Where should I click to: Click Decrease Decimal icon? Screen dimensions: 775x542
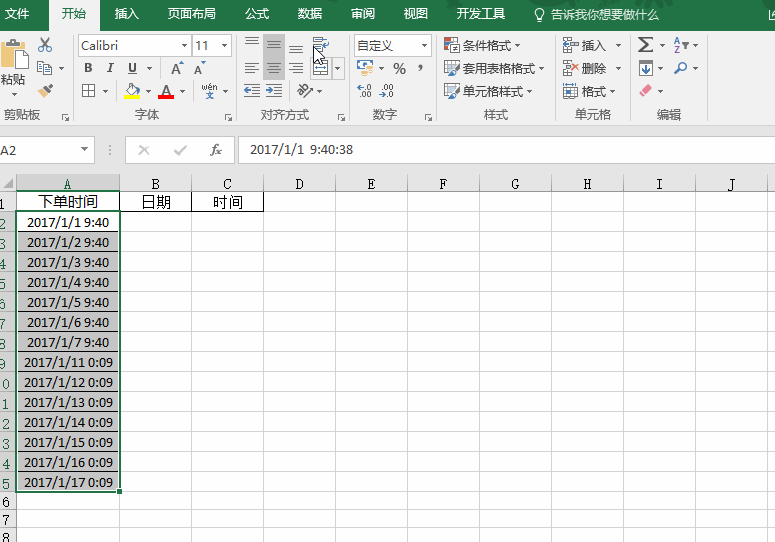[387, 91]
